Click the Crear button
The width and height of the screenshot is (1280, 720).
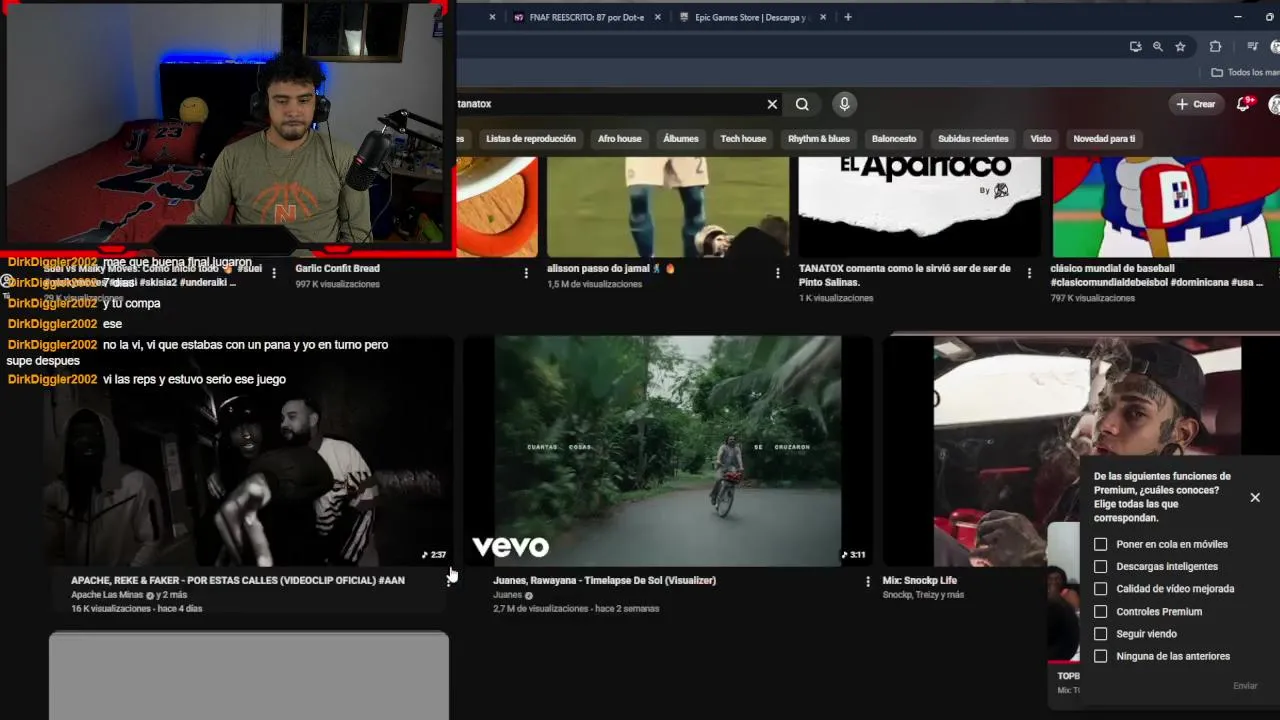1196,104
